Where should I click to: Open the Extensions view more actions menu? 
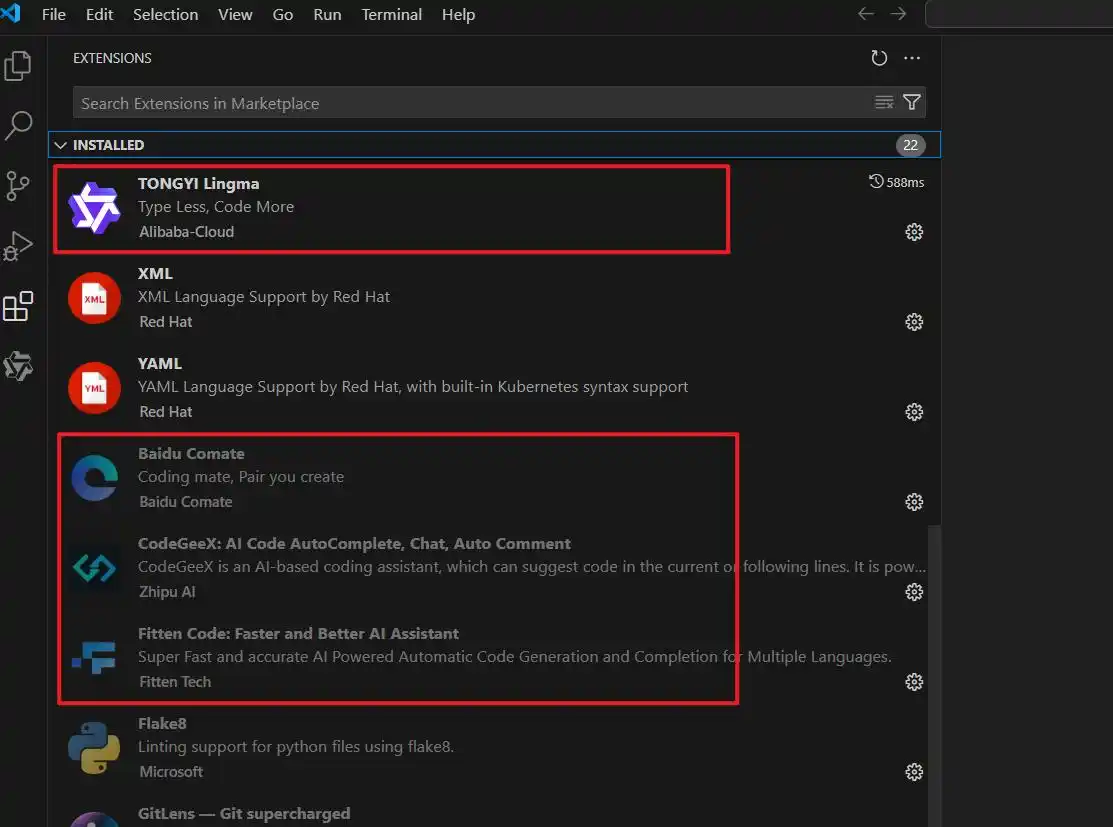pos(912,58)
